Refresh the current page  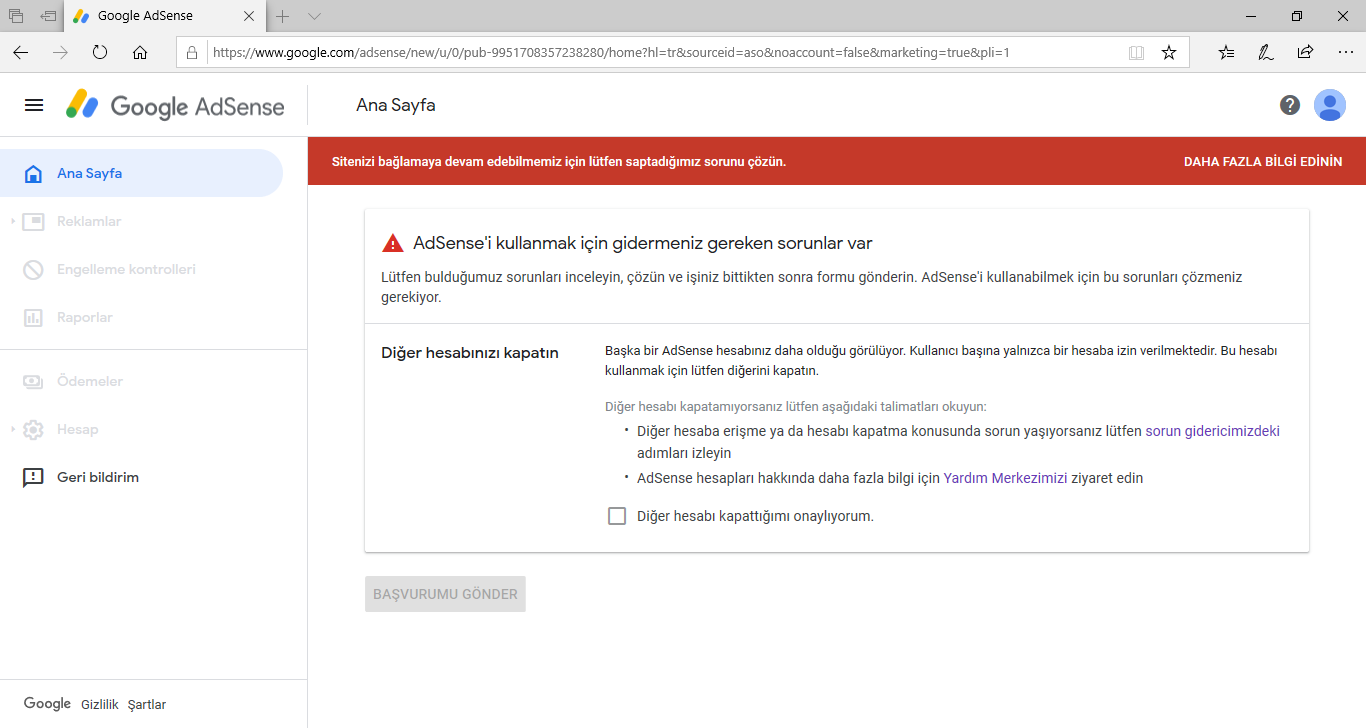[100, 53]
